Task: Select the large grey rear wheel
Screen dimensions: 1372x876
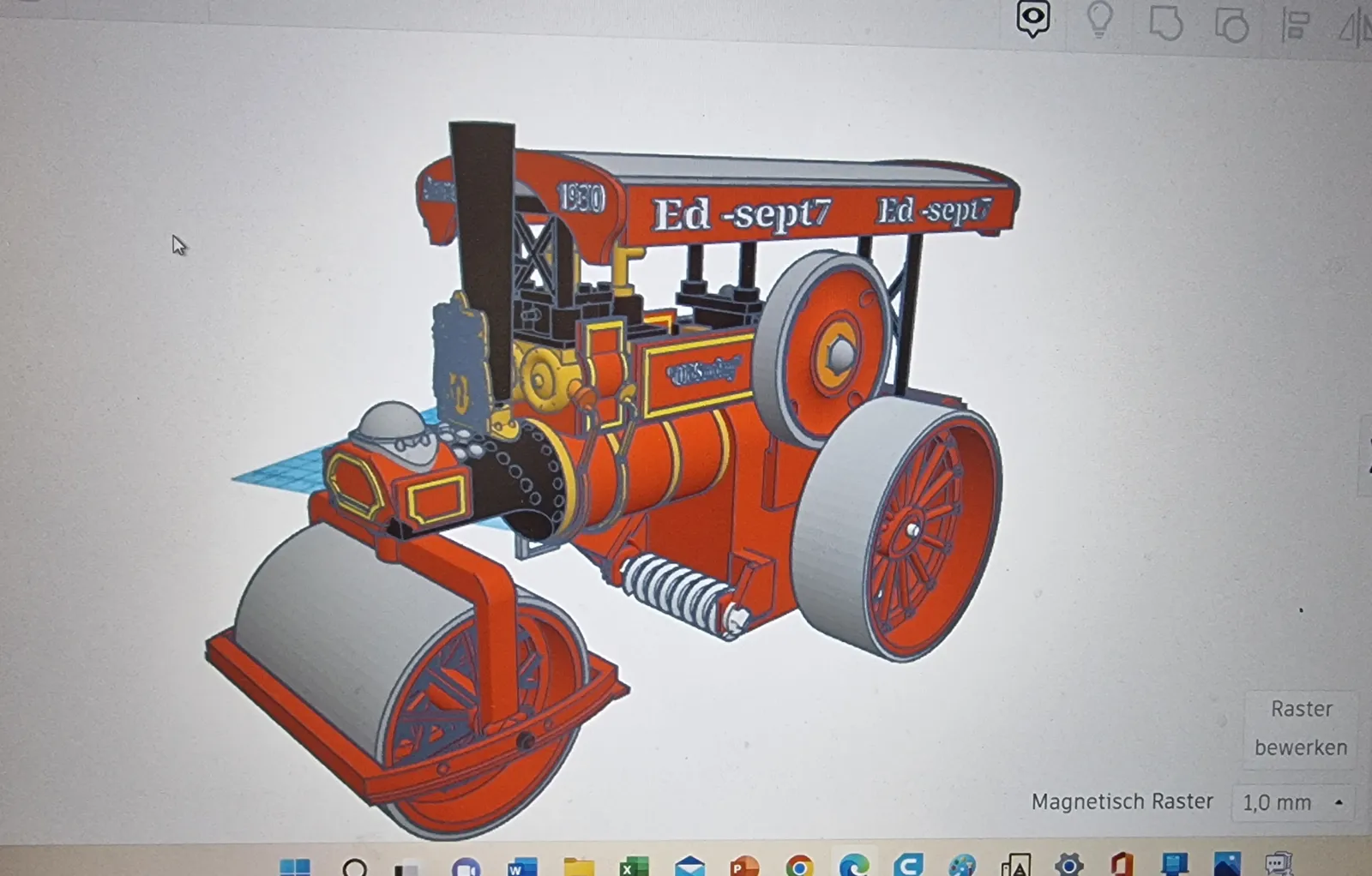Action: pos(896,529)
